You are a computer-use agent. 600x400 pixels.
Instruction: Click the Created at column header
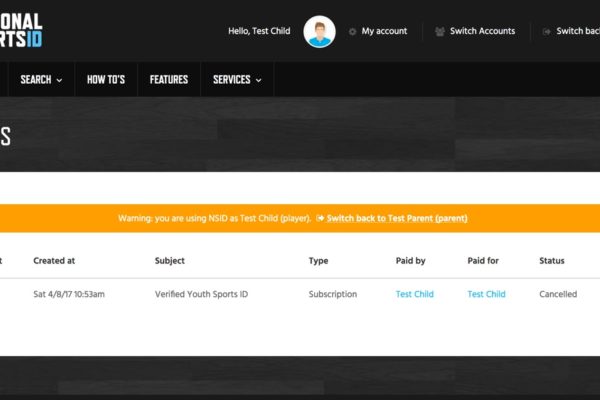point(54,261)
